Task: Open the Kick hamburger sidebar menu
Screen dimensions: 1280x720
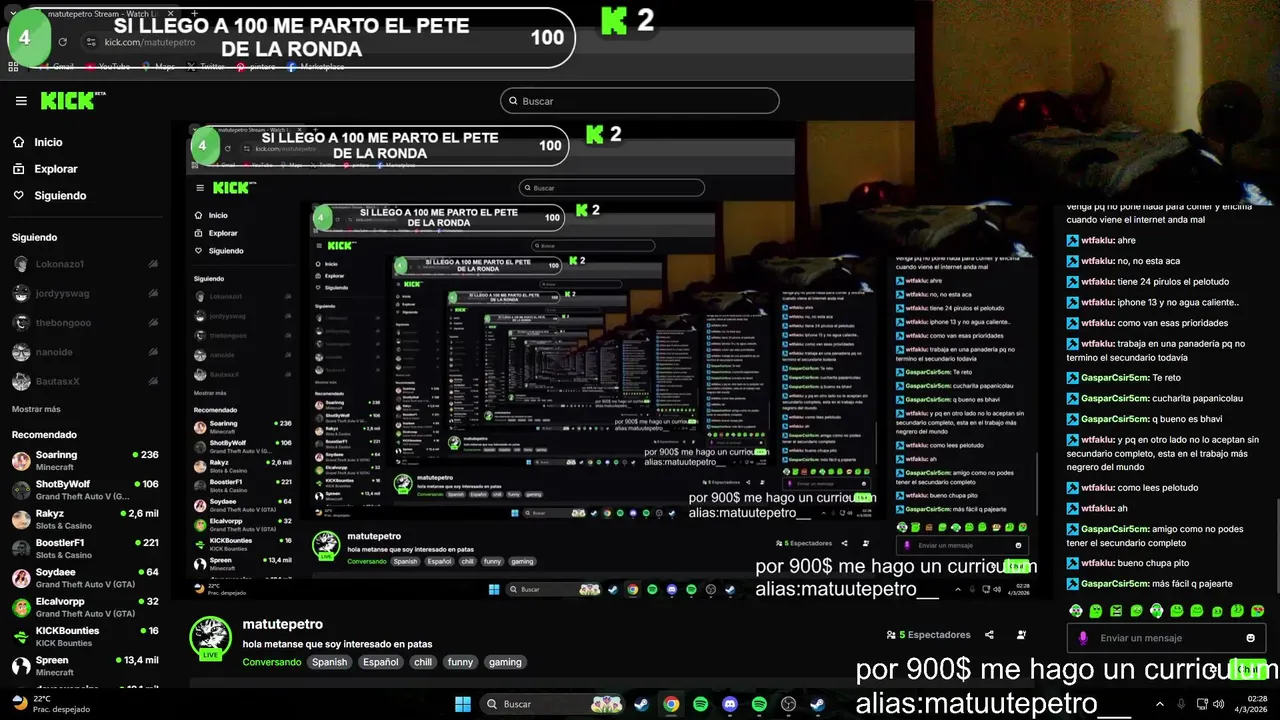Action: (x=21, y=101)
